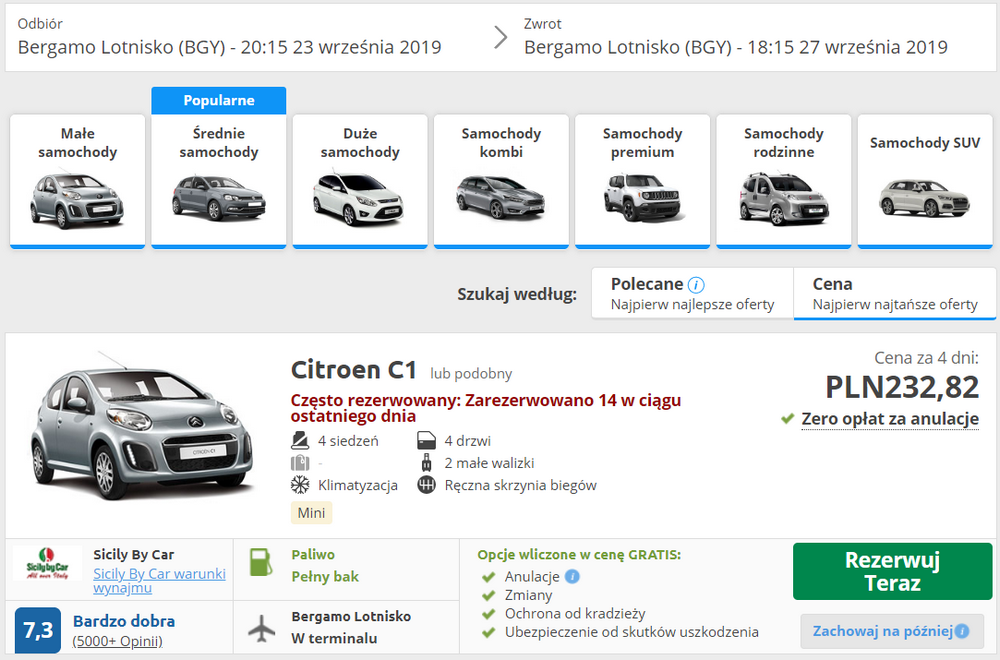Open info icon next to Polecane
The width and height of the screenshot is (1000, 660).
[x=696, y=284]
